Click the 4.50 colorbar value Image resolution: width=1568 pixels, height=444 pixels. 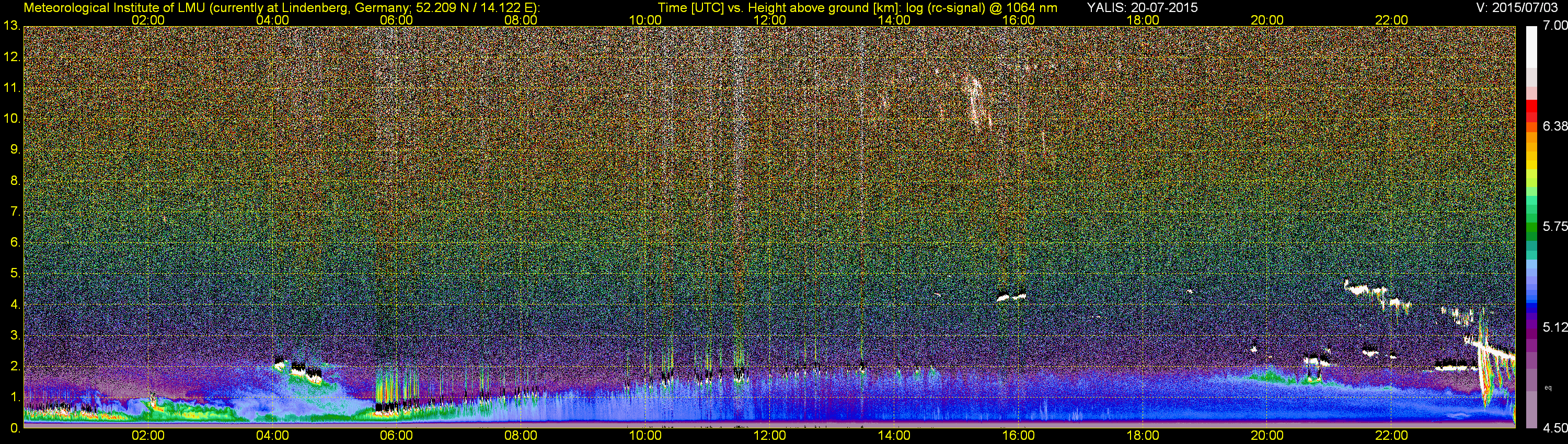pos(1555,428)
